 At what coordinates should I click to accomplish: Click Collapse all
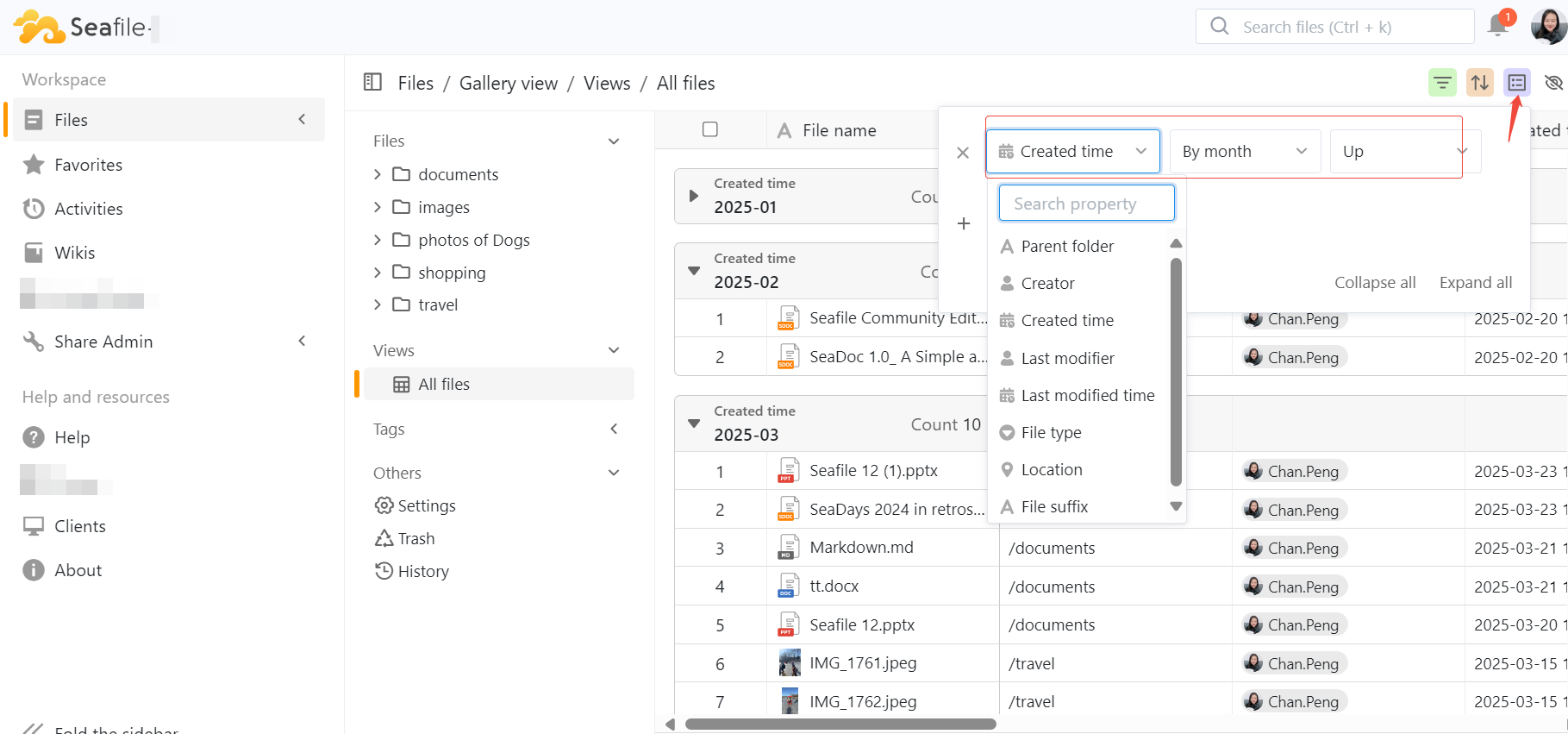pos(1375,283)
